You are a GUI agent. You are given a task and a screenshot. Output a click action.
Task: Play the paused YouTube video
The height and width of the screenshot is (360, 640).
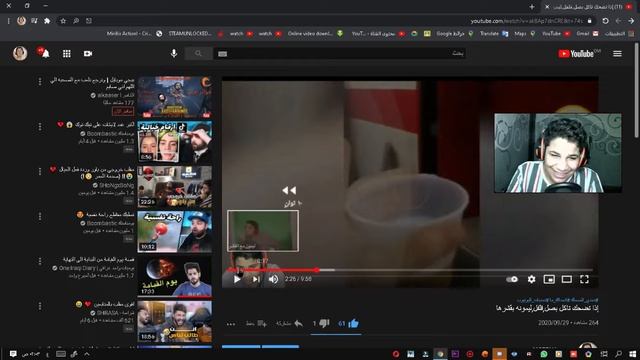pyautogui.click(x=237, y=279)
